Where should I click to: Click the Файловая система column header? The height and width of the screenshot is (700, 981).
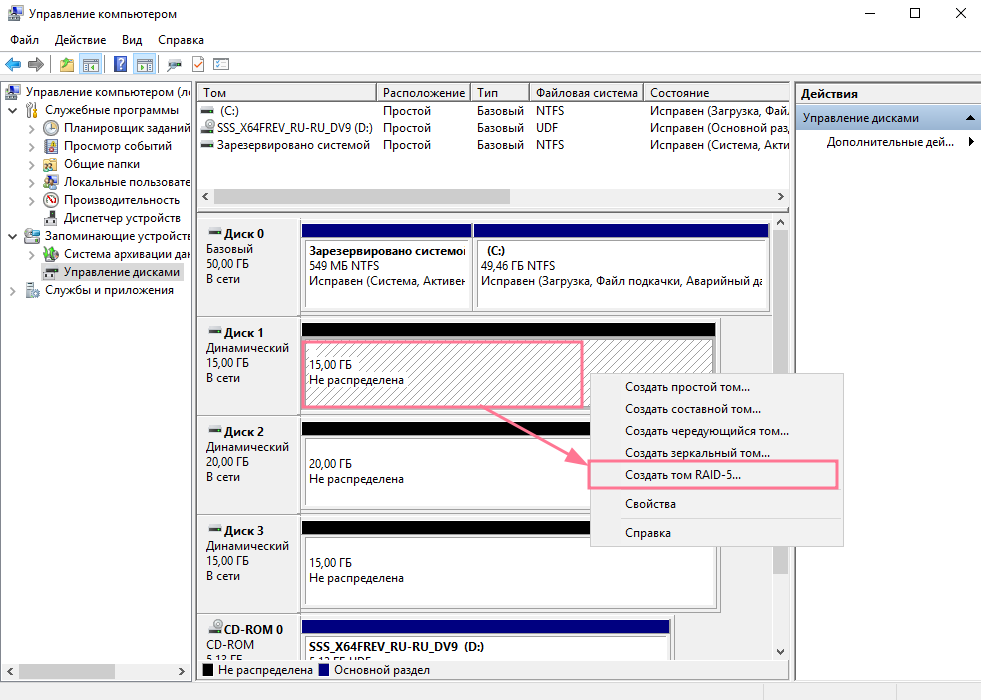click(x=586, y=93)
